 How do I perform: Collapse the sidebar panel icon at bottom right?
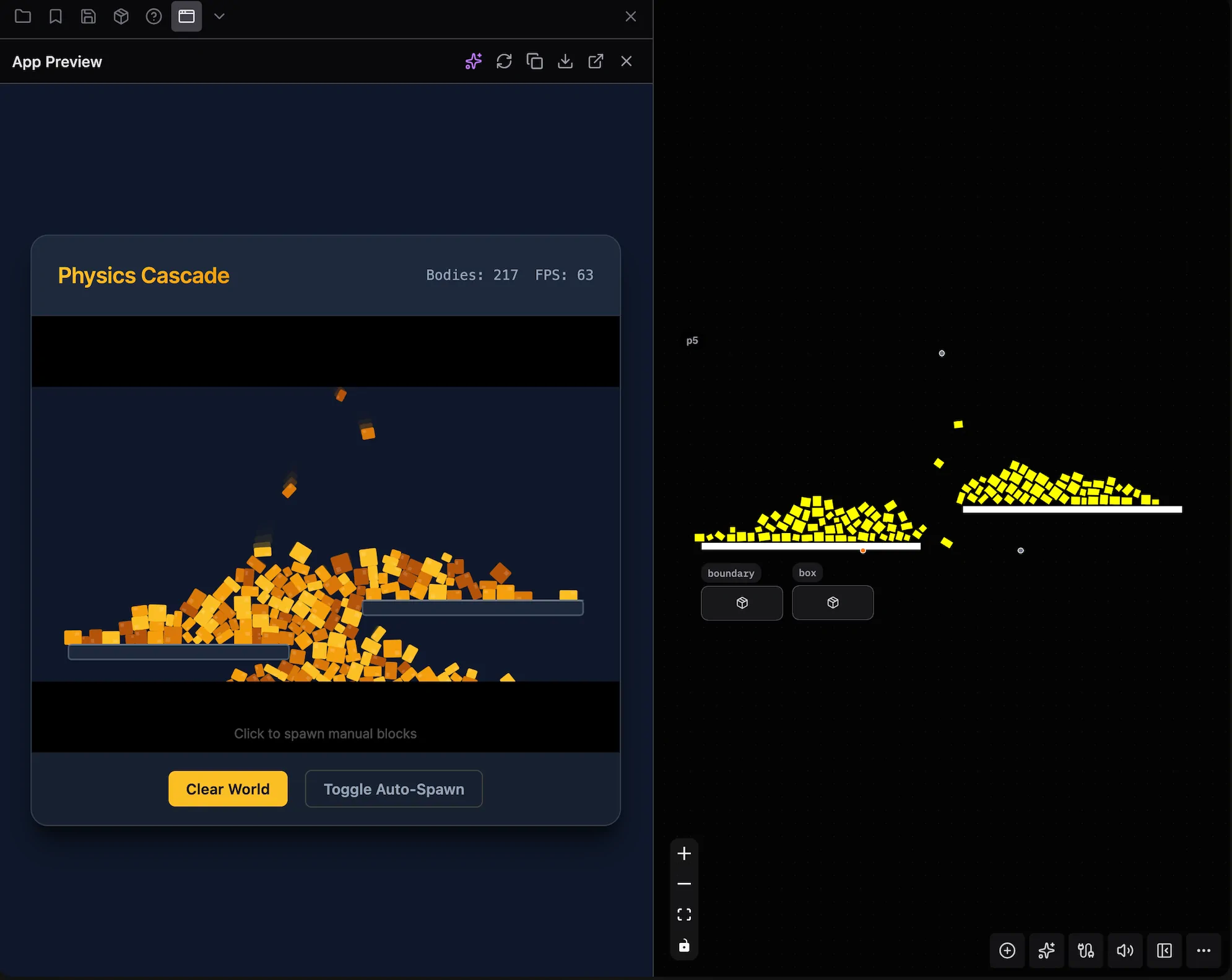click(1164, 950)
